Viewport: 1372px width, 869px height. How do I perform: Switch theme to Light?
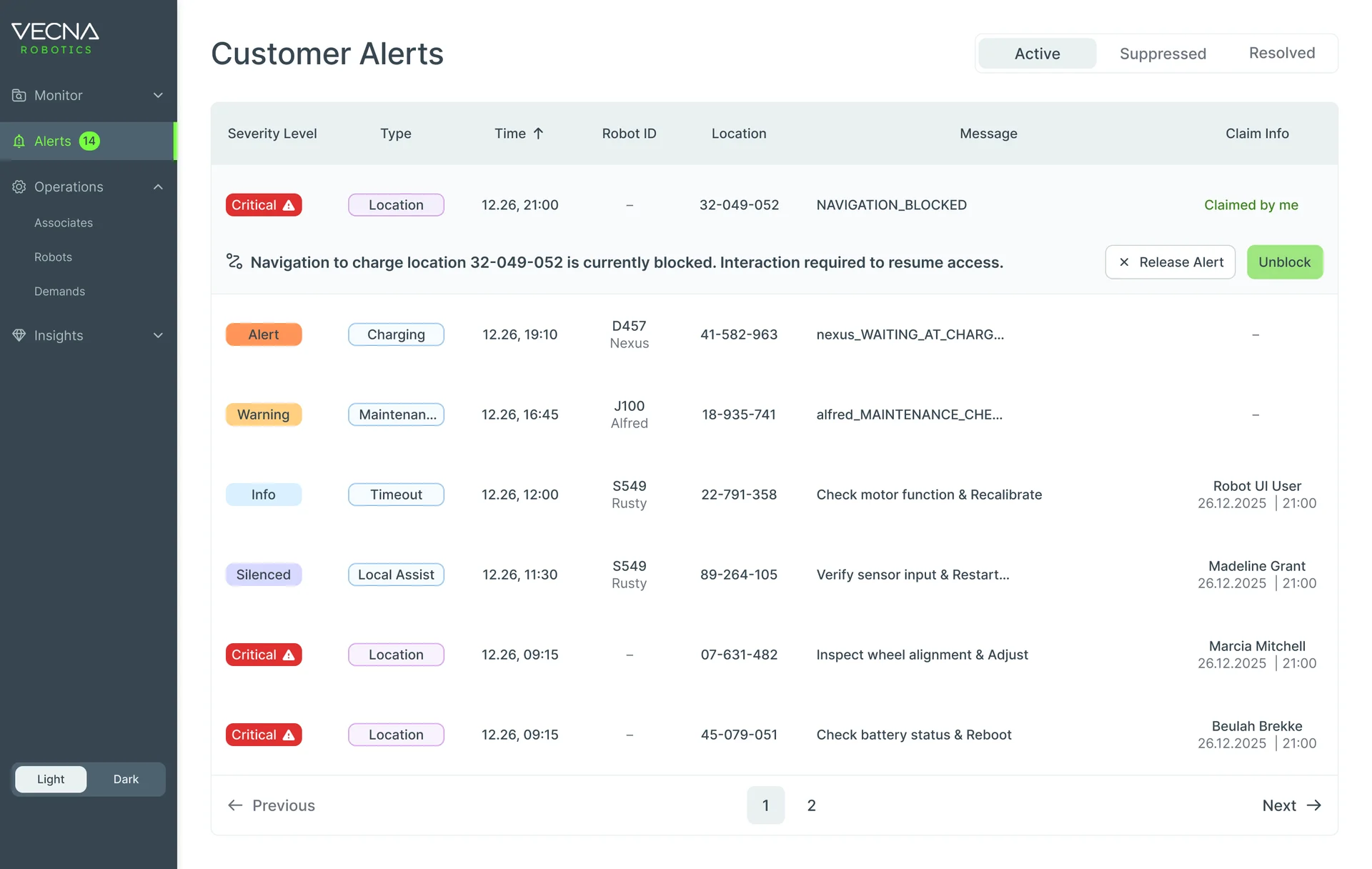click(x=51, y=779)
